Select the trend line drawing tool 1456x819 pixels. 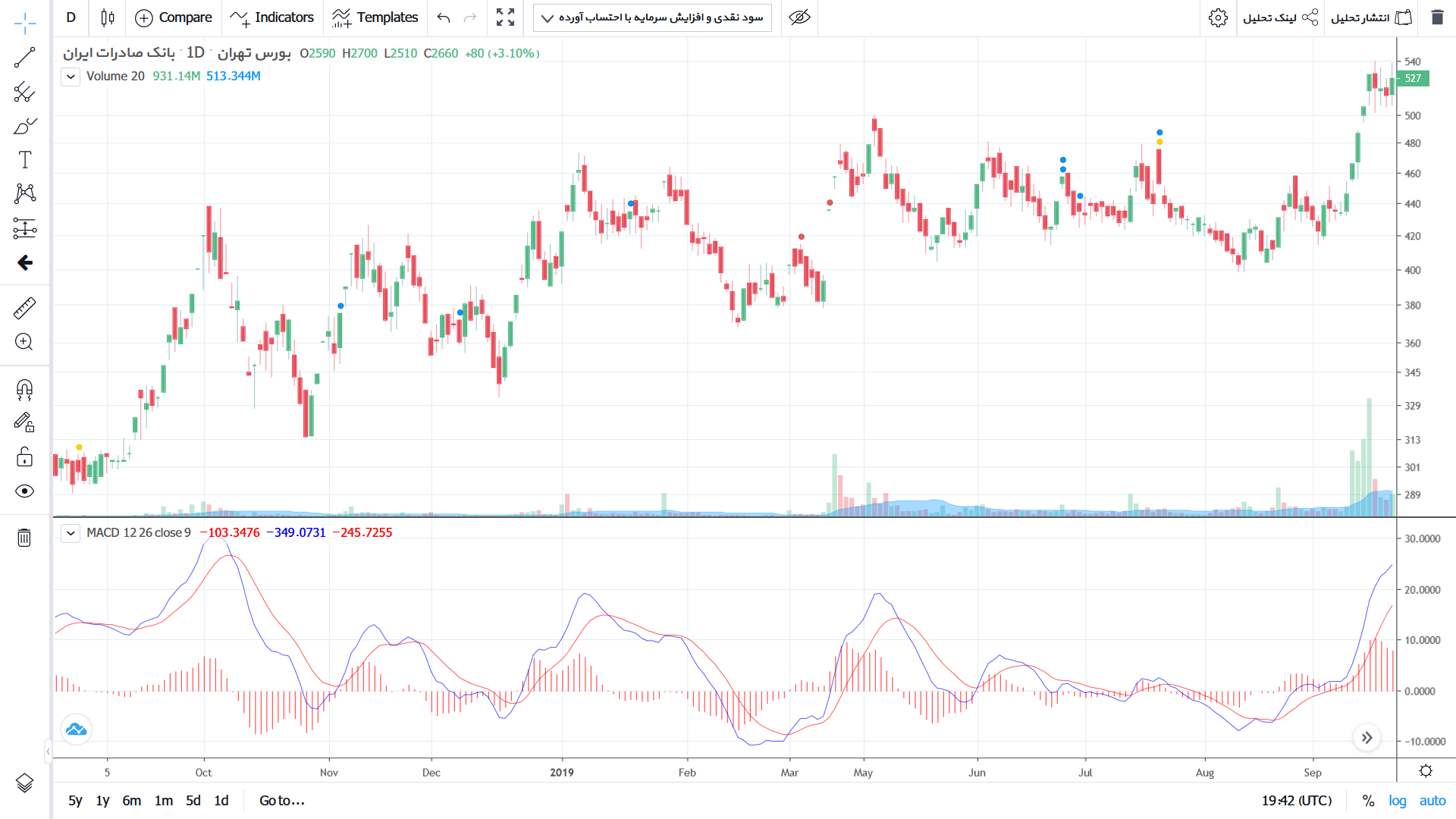coord(24,58)
